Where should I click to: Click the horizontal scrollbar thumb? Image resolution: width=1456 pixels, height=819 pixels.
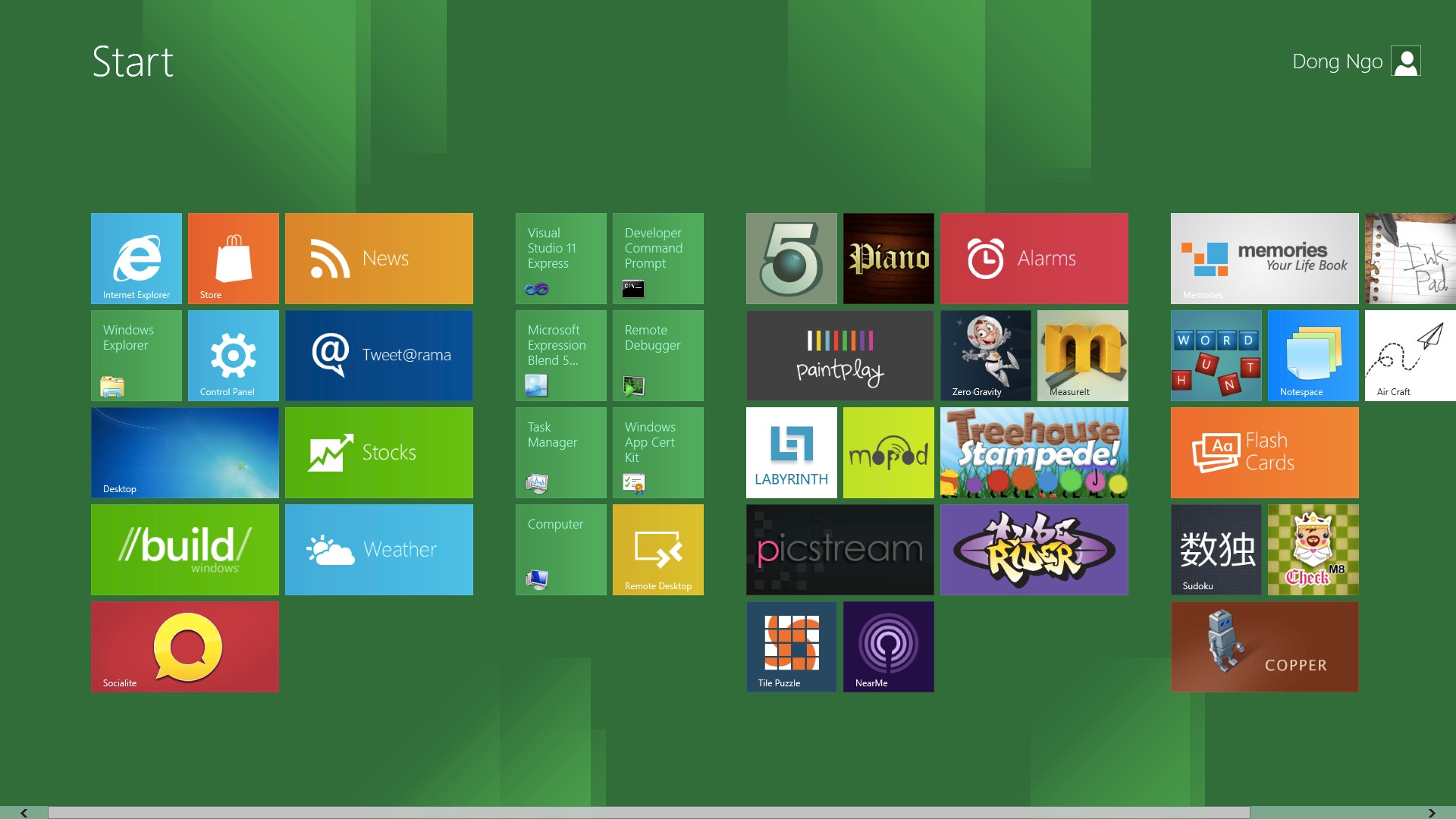(x=649, y=813)
